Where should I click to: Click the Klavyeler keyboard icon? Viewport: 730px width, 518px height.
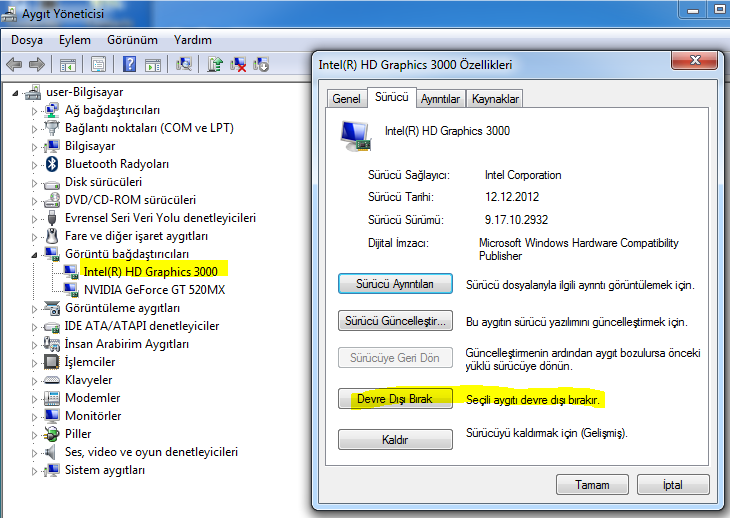[51, 380]
